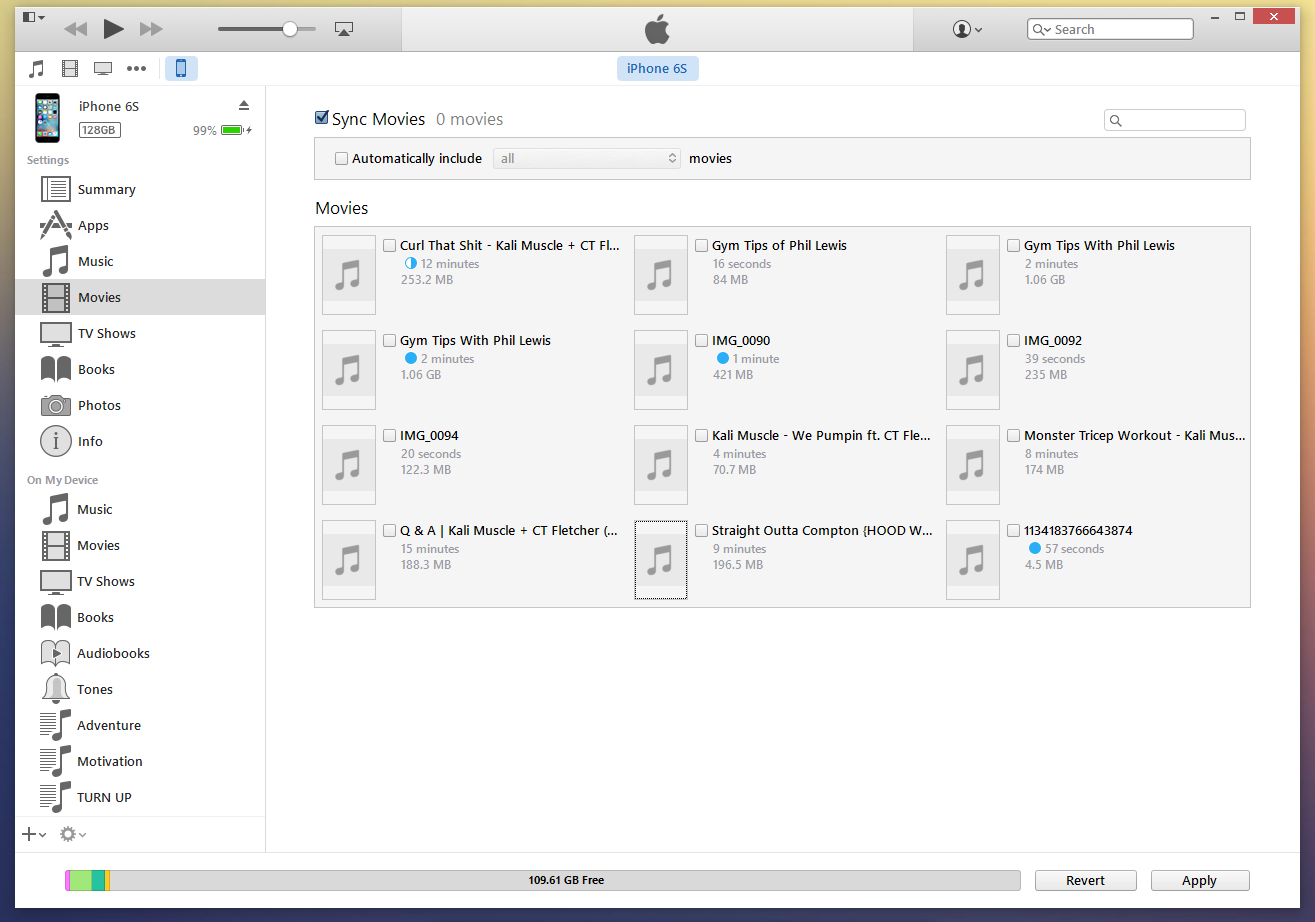Select the TV Shows monitor icon in toolbar
This screenshot has height=922, width=1315.
pyautogui.click(x=102, y=69)
